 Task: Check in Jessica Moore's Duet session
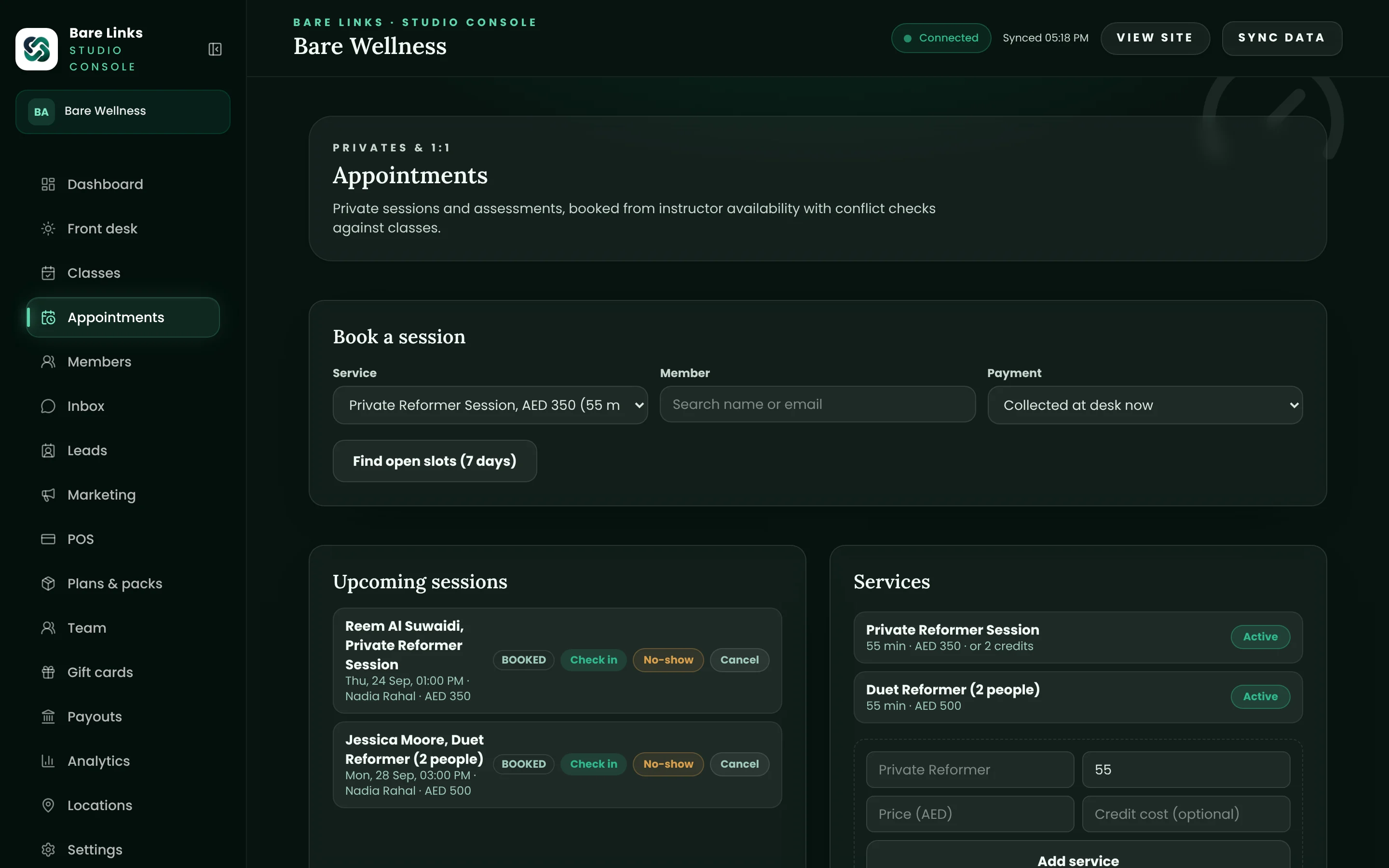(594, 764)
